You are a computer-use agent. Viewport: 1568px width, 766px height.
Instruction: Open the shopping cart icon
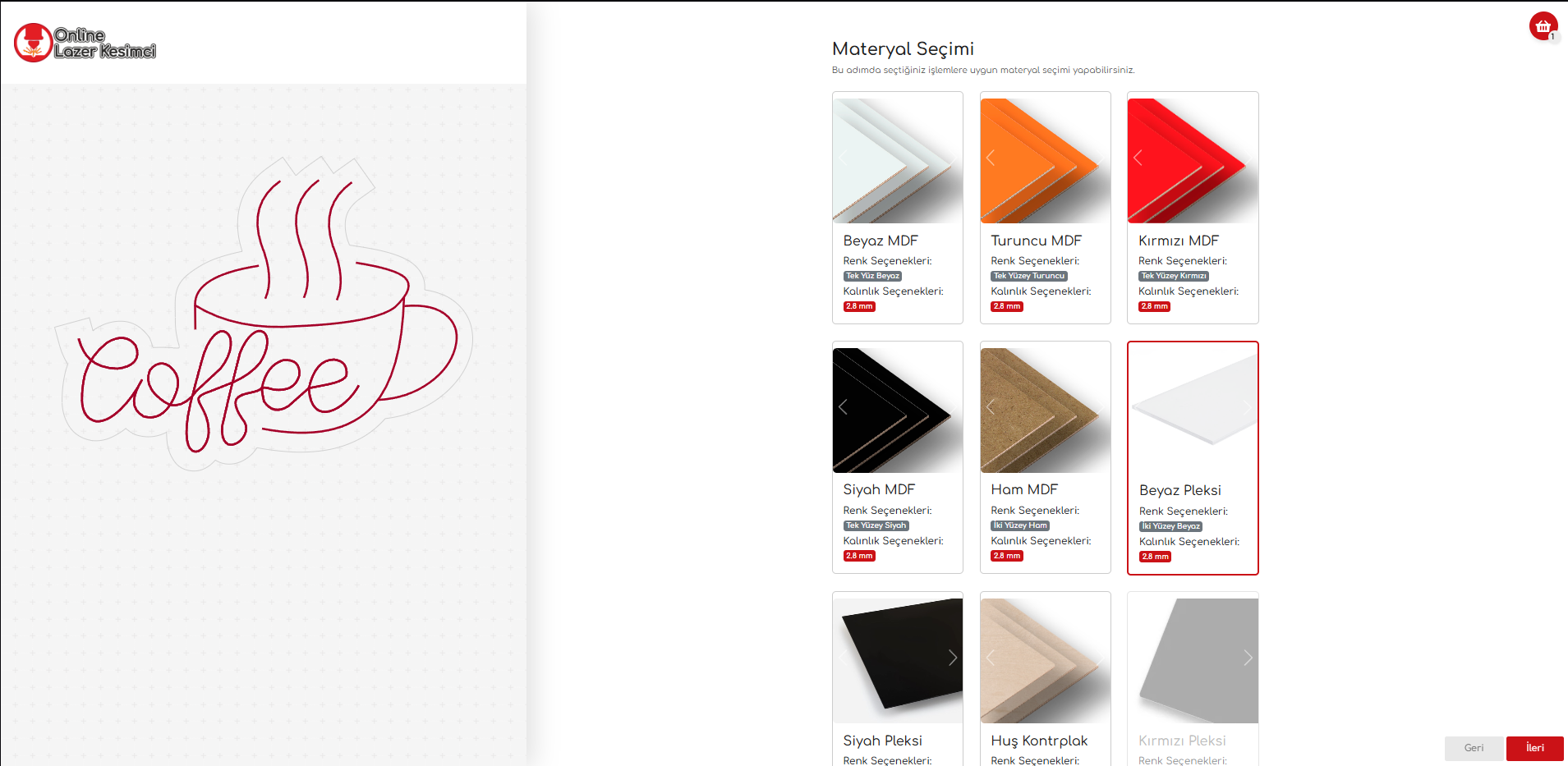(x=1543, y=26)
